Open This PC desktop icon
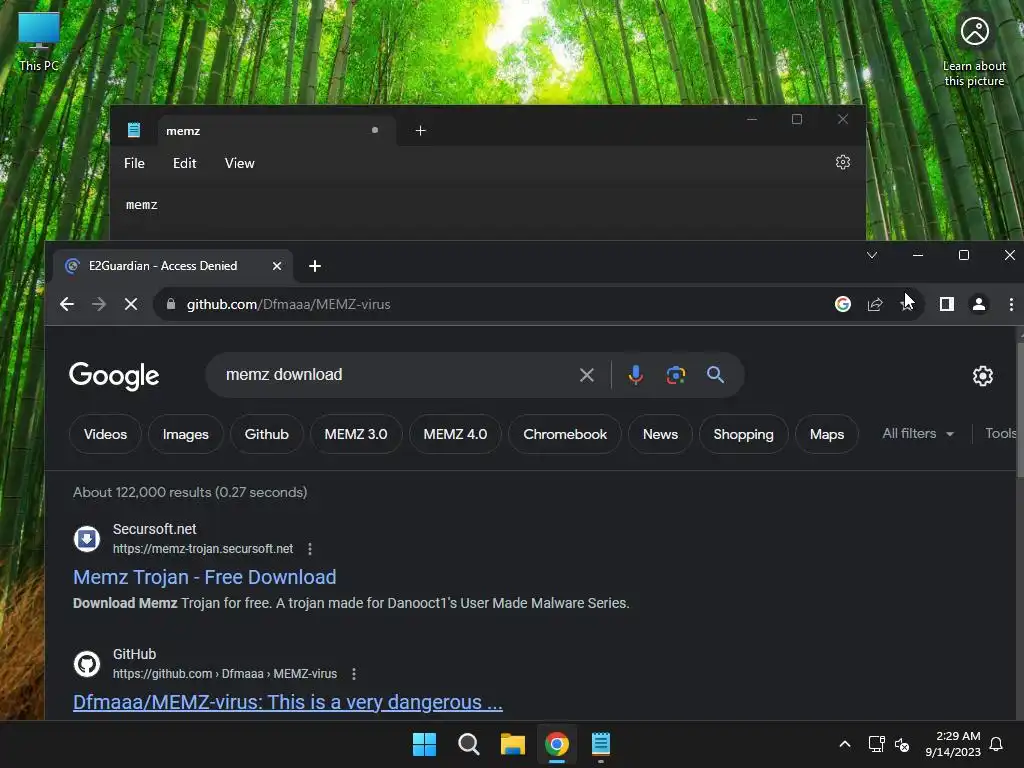 pyautogui.click(x=39, y=42)
